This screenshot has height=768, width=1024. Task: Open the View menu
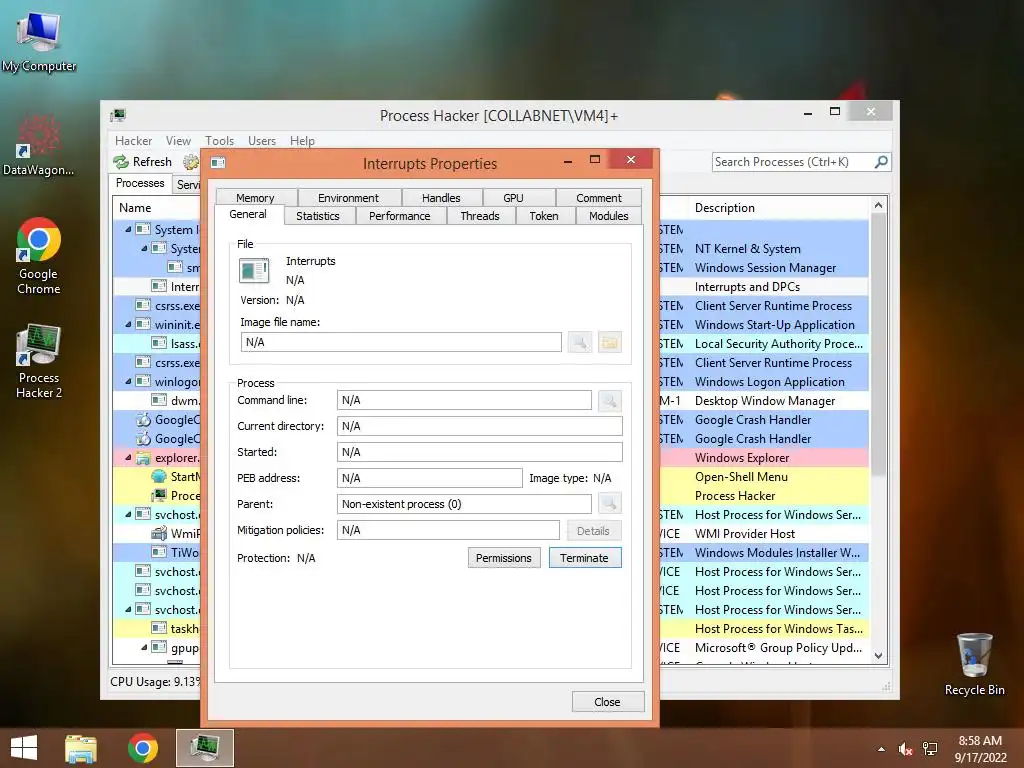click(x=178, y=140)
